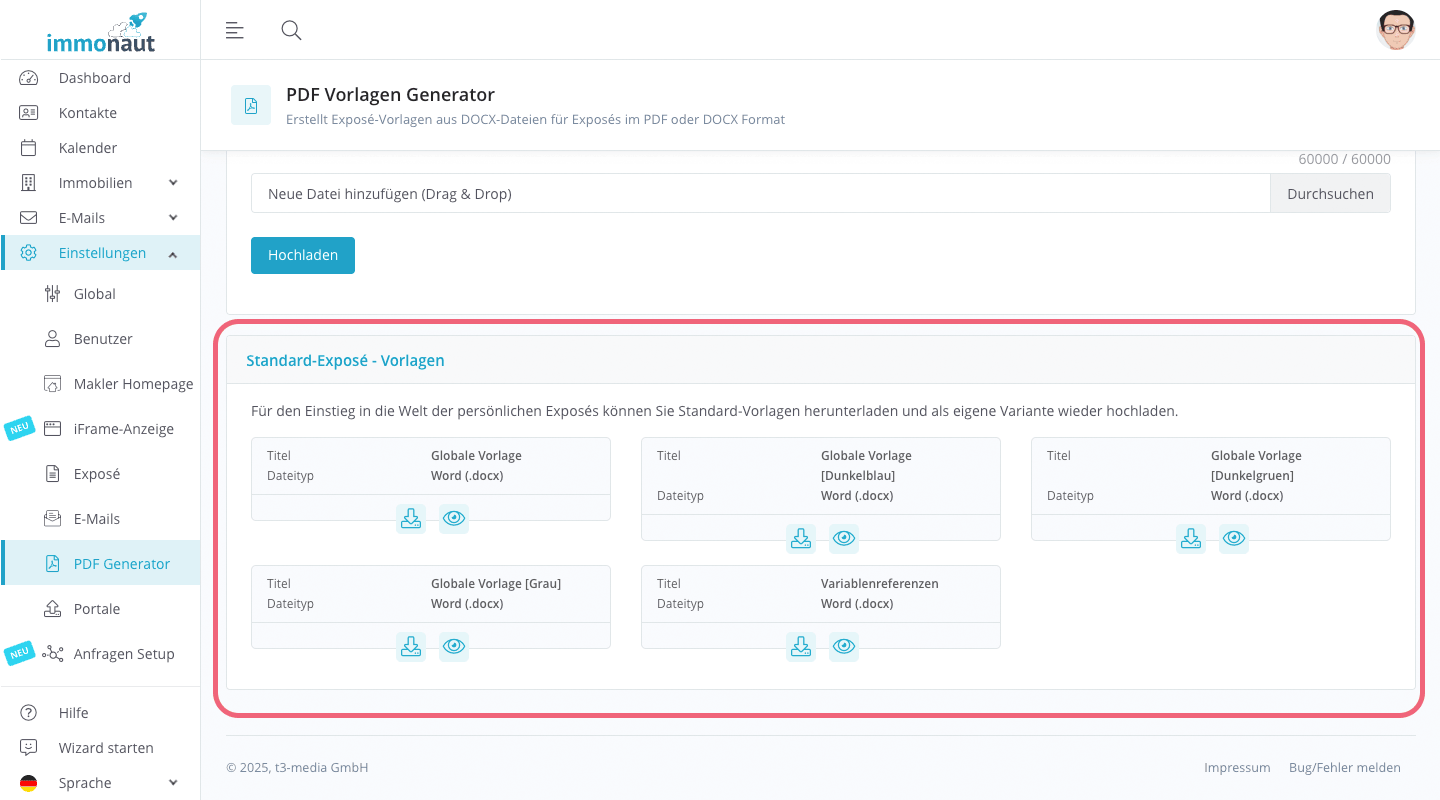Collapse the Einstellungen submenu chevron

[173, 254]
